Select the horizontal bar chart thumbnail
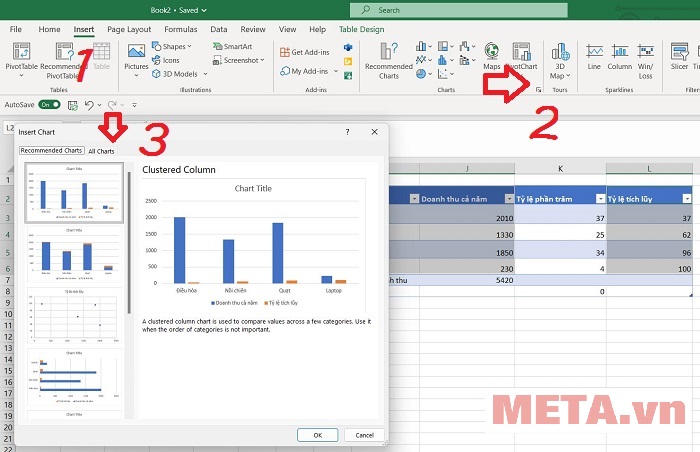This screenshot has width=700, height=452. click(74, 378)
